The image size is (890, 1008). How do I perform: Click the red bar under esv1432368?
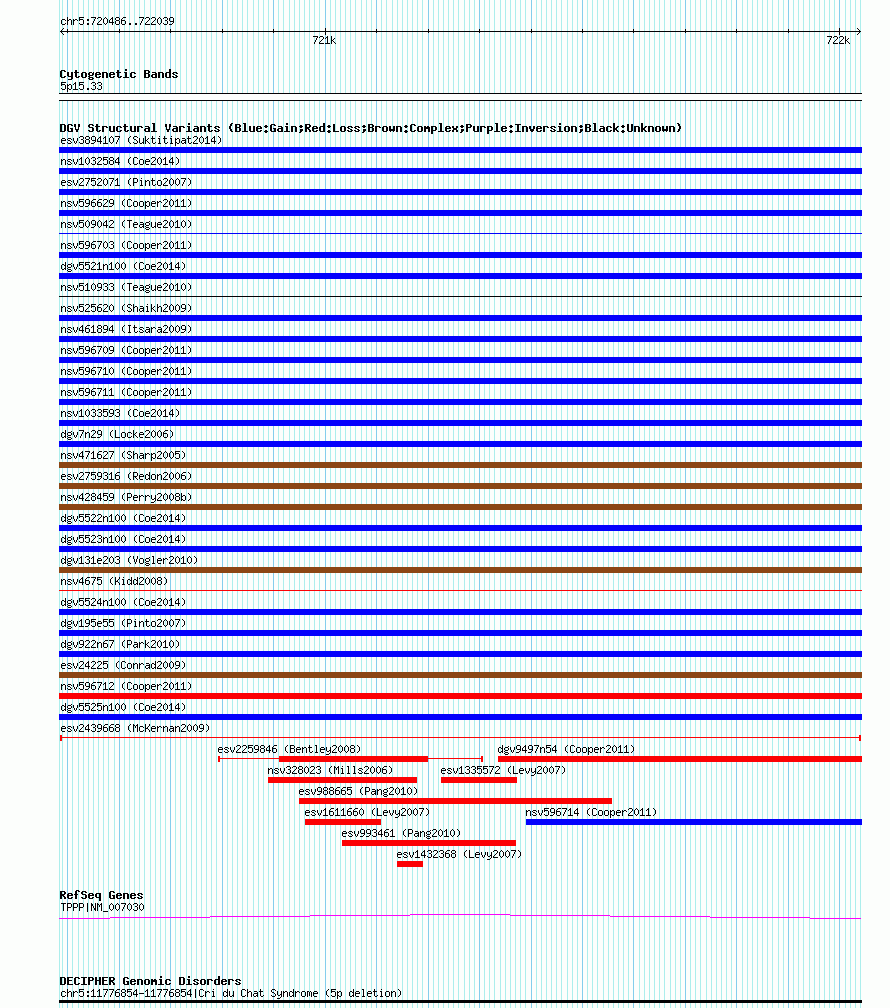(x=410, y=864)
